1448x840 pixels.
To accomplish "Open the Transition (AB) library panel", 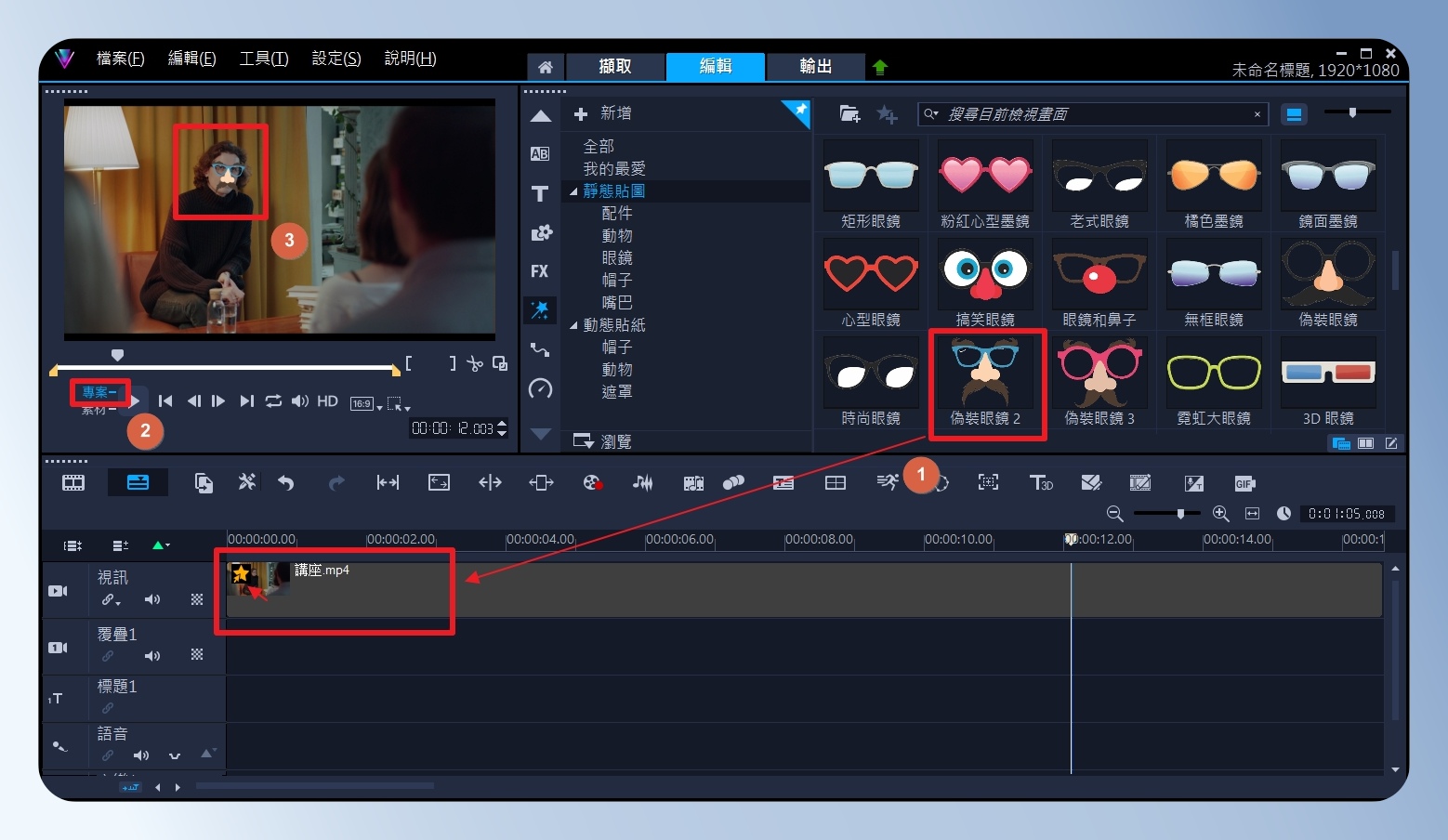I will pyautogui.click(x=540, y=154).
